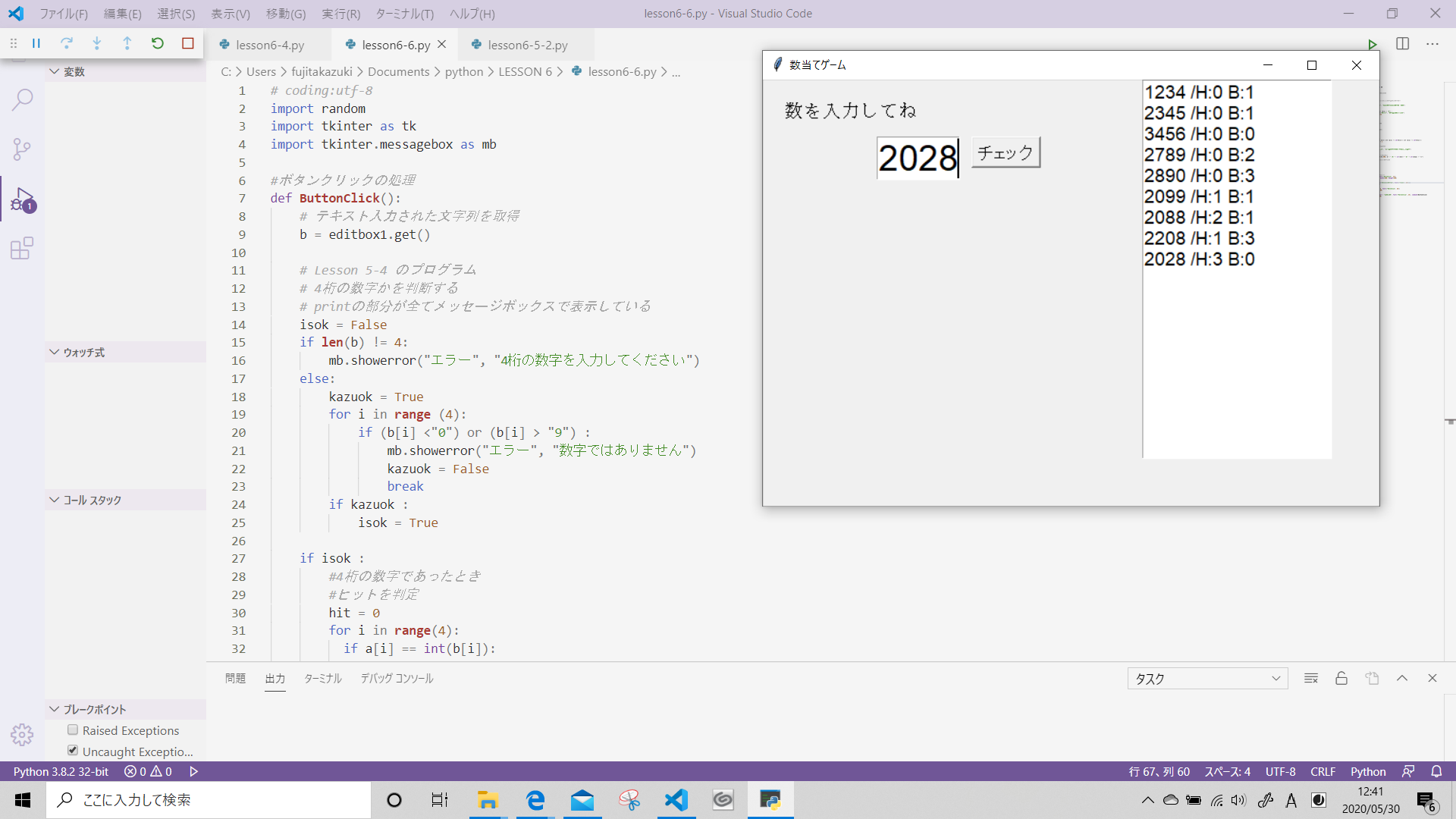Open the Search view in the activity bar
Screen dimensions: 1456x819
point(22,99)
